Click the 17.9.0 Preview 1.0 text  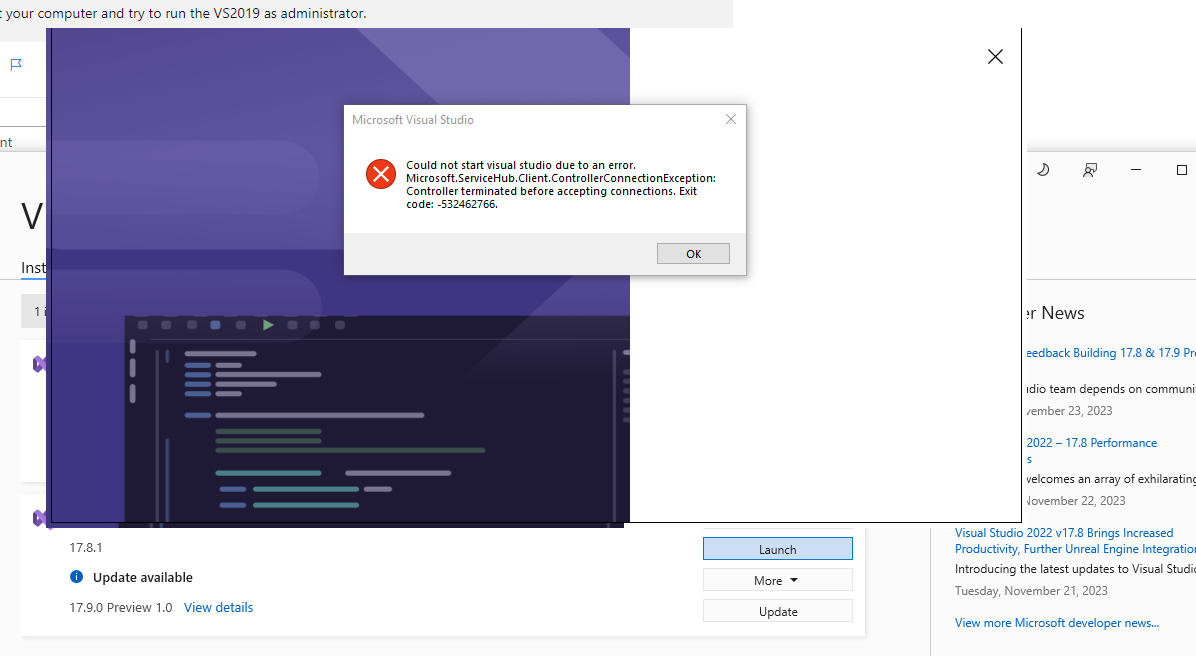point(121,608)
